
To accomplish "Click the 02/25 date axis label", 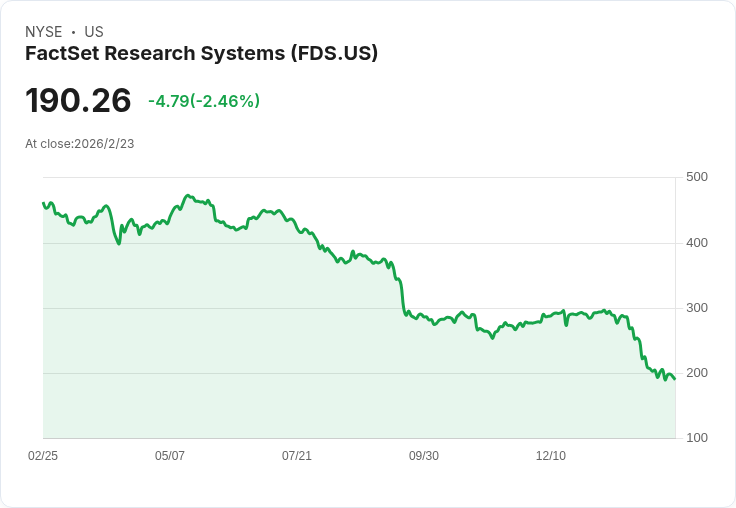I will (x=43, y=455).
